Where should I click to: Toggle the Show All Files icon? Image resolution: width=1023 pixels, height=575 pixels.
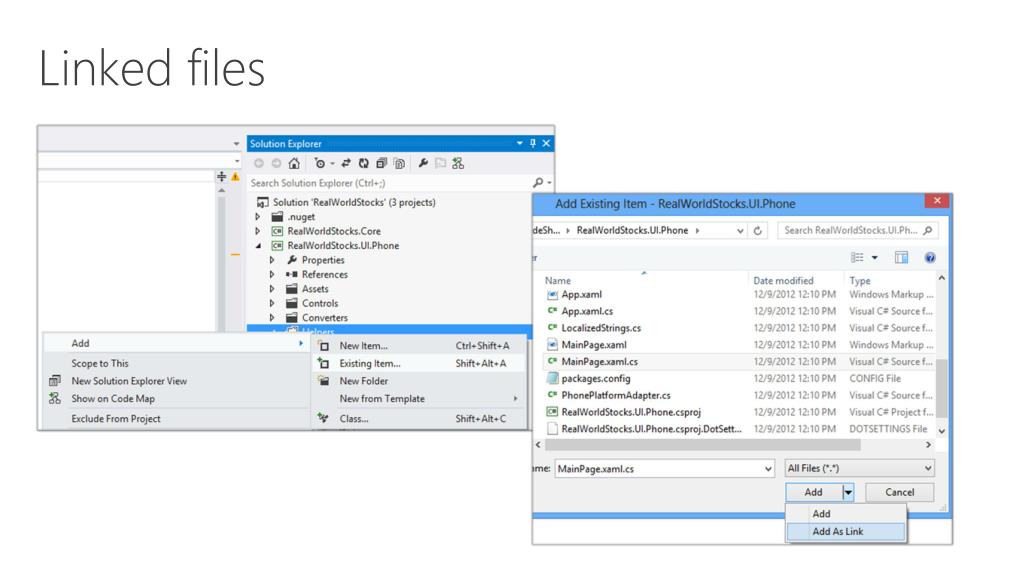[x=399, y=163]
